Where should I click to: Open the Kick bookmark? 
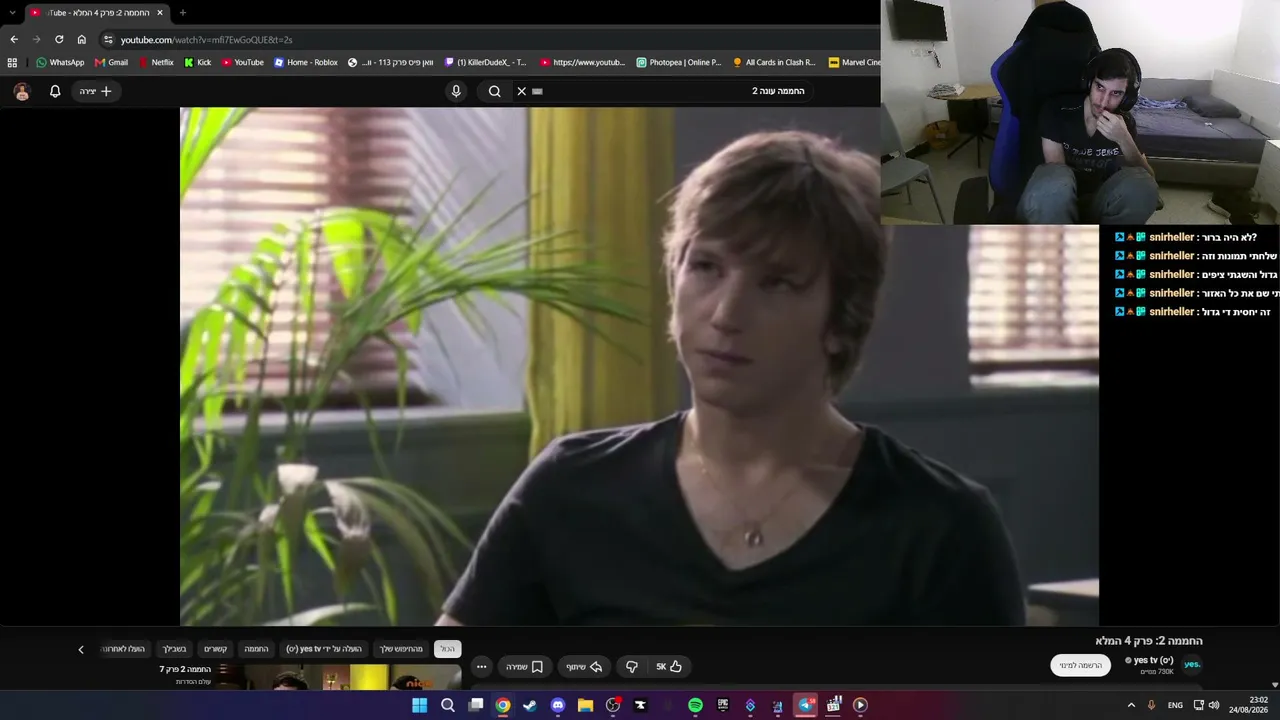(198, 62)
